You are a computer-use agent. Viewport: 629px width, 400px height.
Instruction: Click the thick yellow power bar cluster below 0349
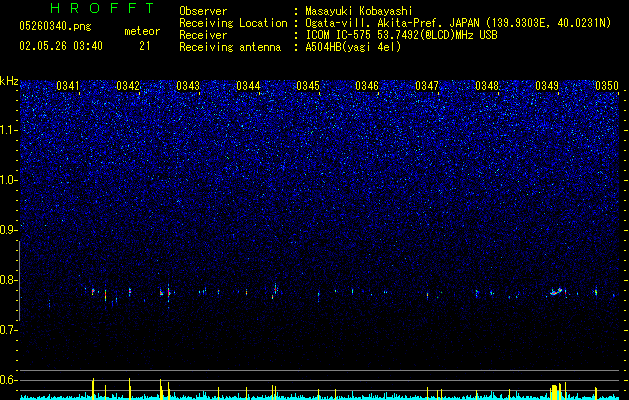[x=555, y=392]
